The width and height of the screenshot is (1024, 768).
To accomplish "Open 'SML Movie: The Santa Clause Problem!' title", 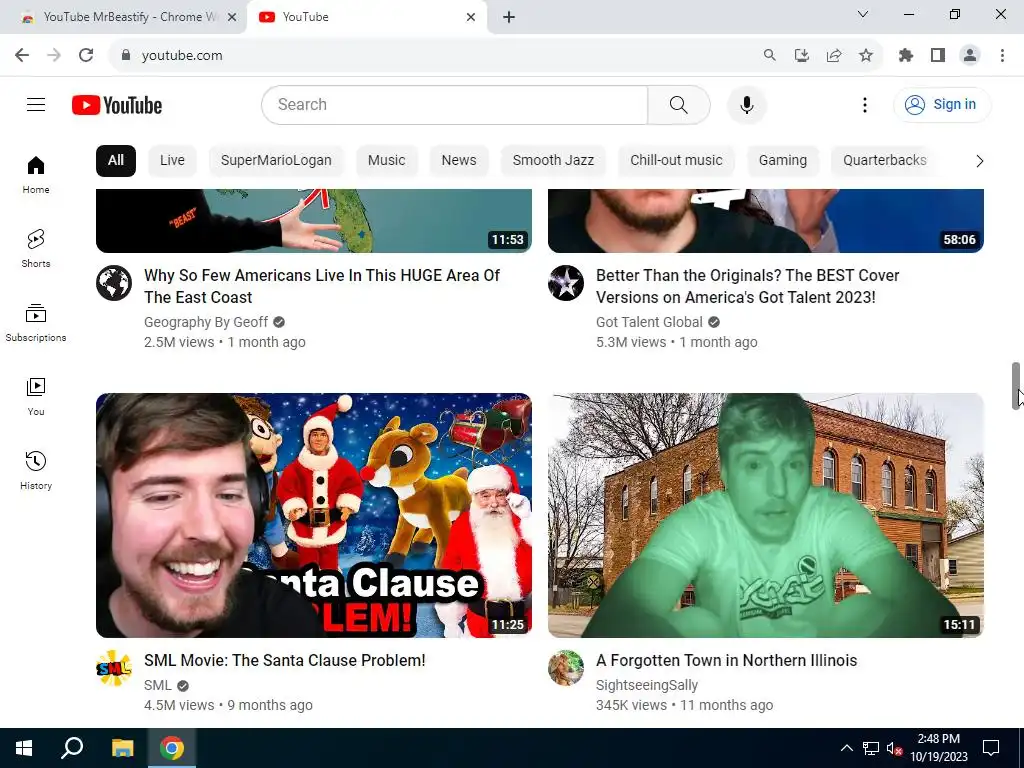I will pyautogui.click(x=285, y=660).
